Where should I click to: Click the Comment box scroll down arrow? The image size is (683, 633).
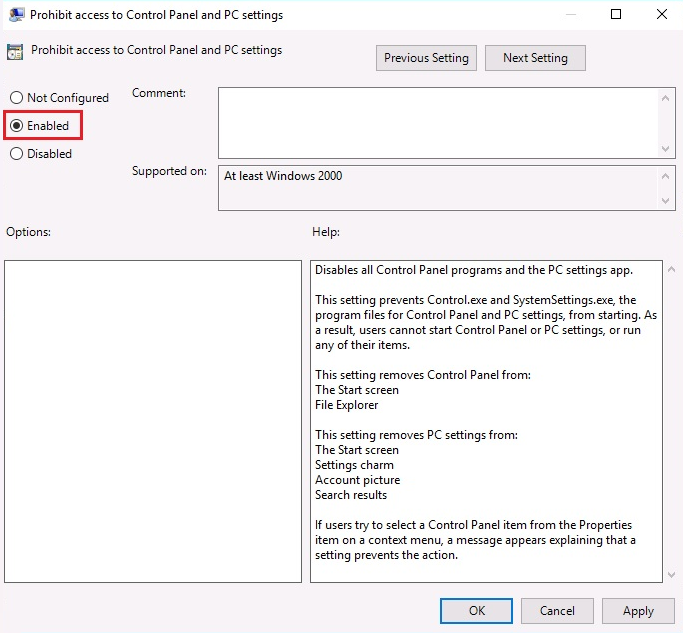click(667, 148)
